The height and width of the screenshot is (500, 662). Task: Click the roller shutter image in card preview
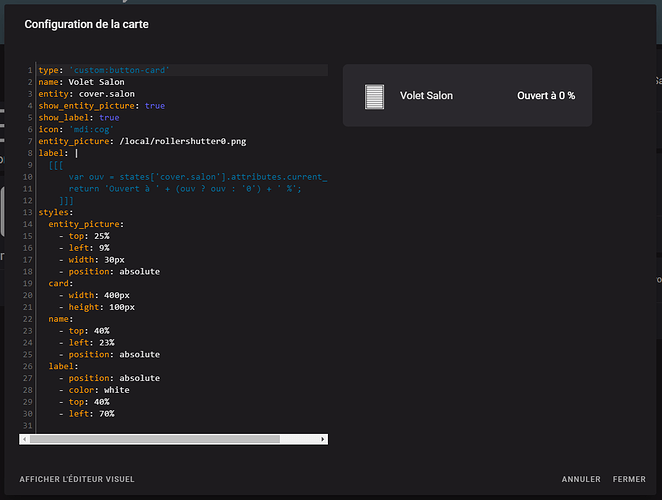(x=374, y=97)
